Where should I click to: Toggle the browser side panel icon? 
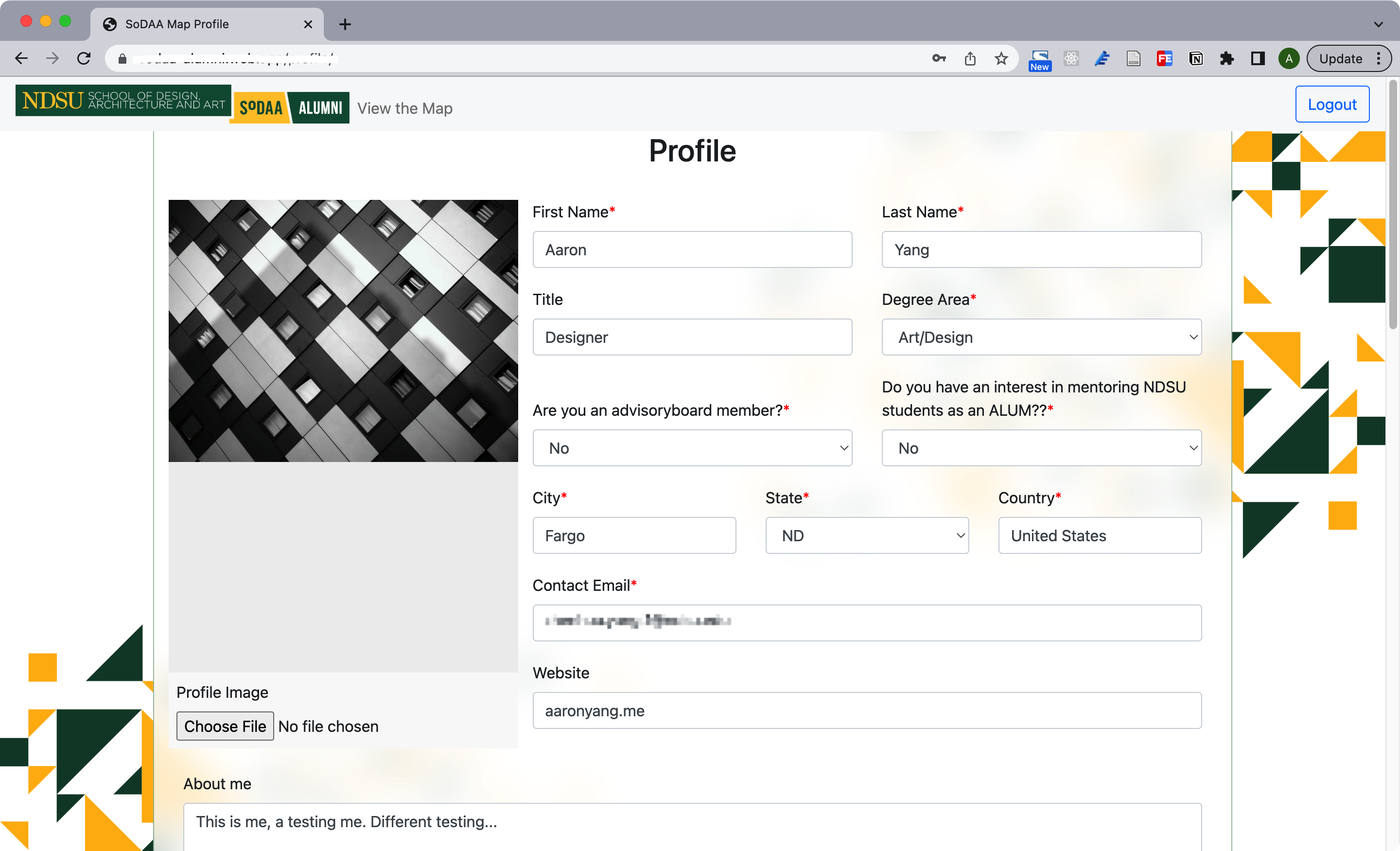click(x=1258, y=58)
